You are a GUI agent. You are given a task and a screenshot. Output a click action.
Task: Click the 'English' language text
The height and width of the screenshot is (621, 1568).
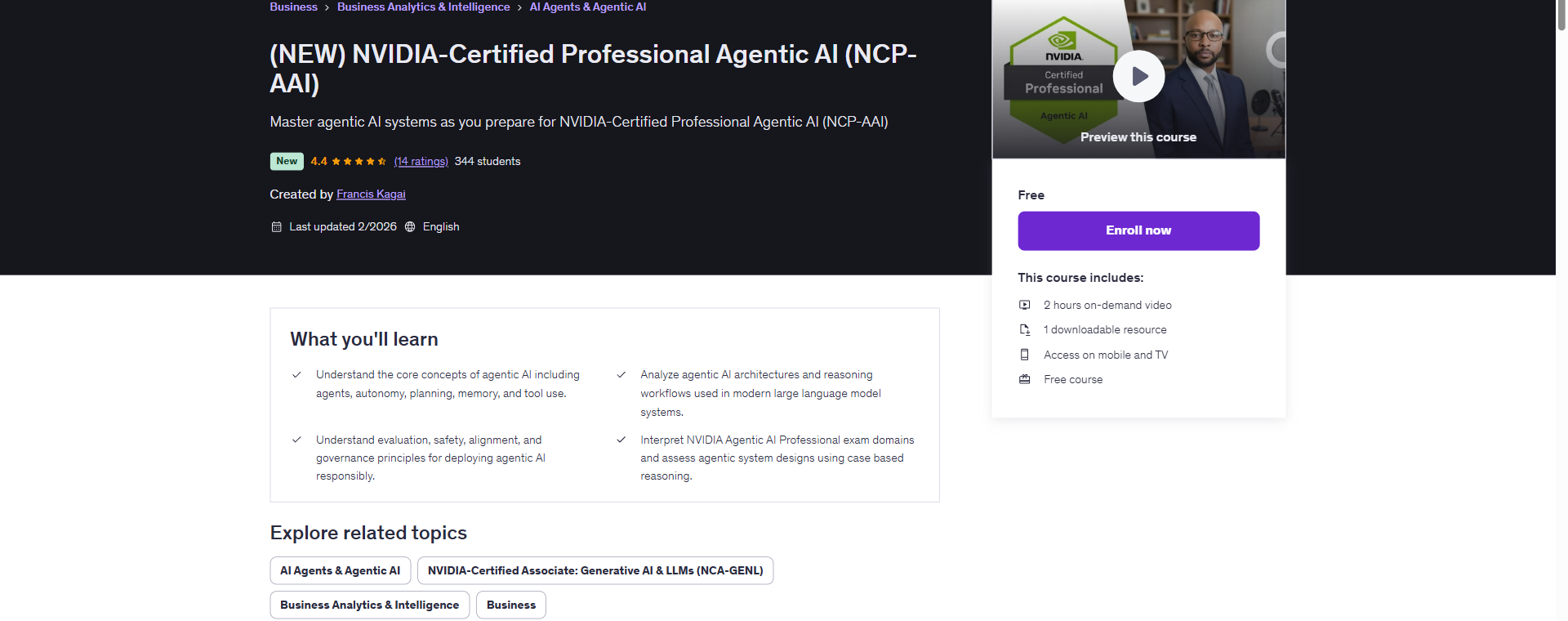point(441,226)
